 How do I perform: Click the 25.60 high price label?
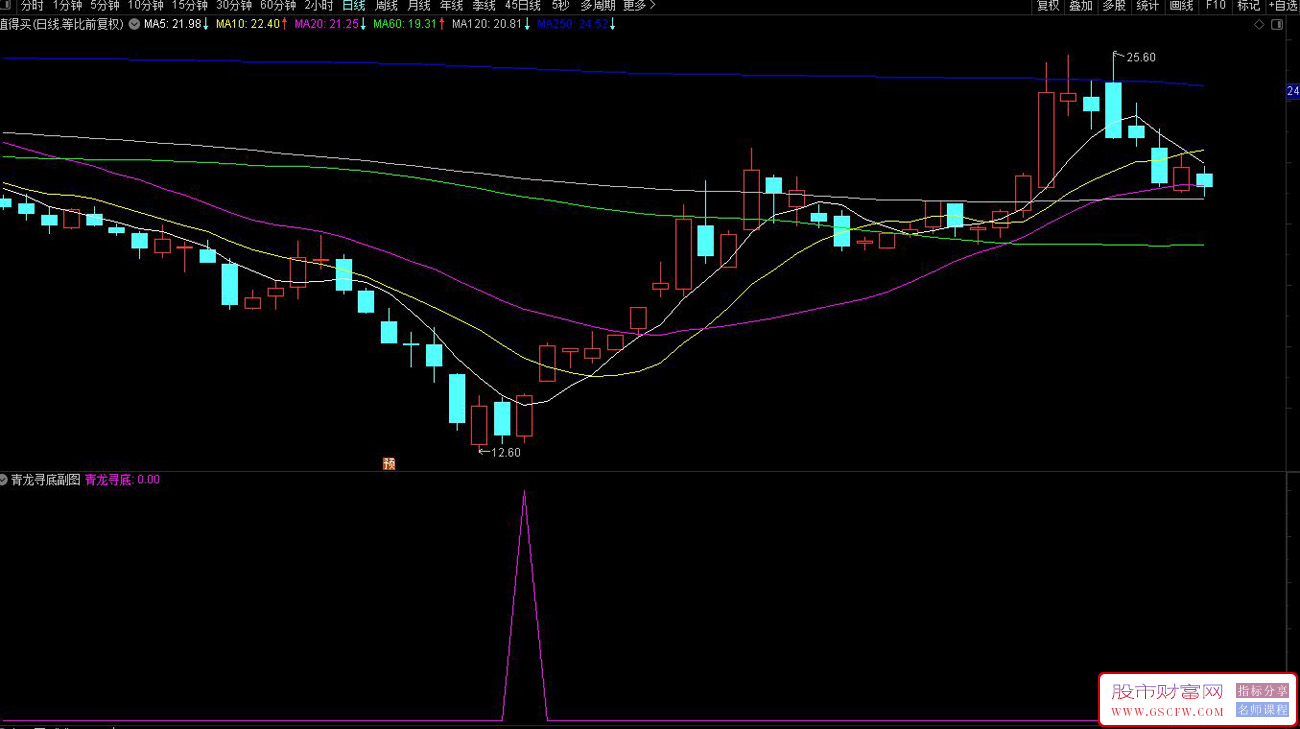1141,57
